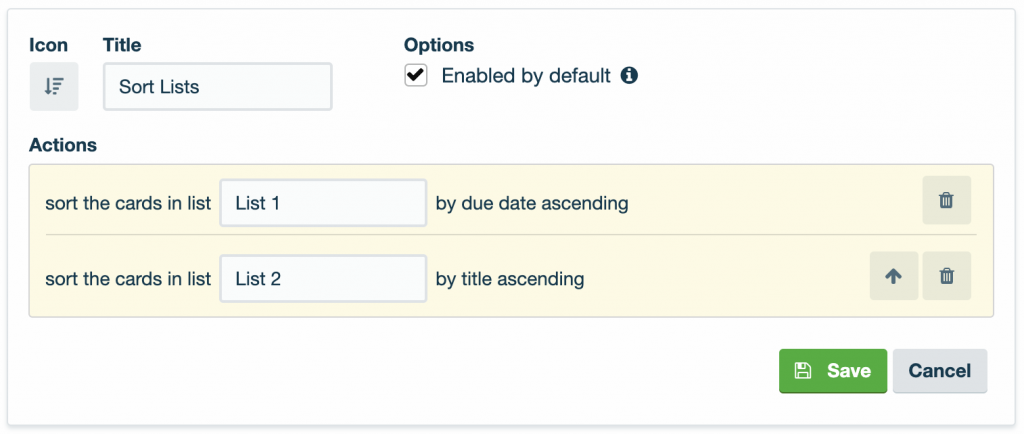Viewport: 1024px width, 434px height.
Task: Move the List 2 action up
Action: point(893,276)
